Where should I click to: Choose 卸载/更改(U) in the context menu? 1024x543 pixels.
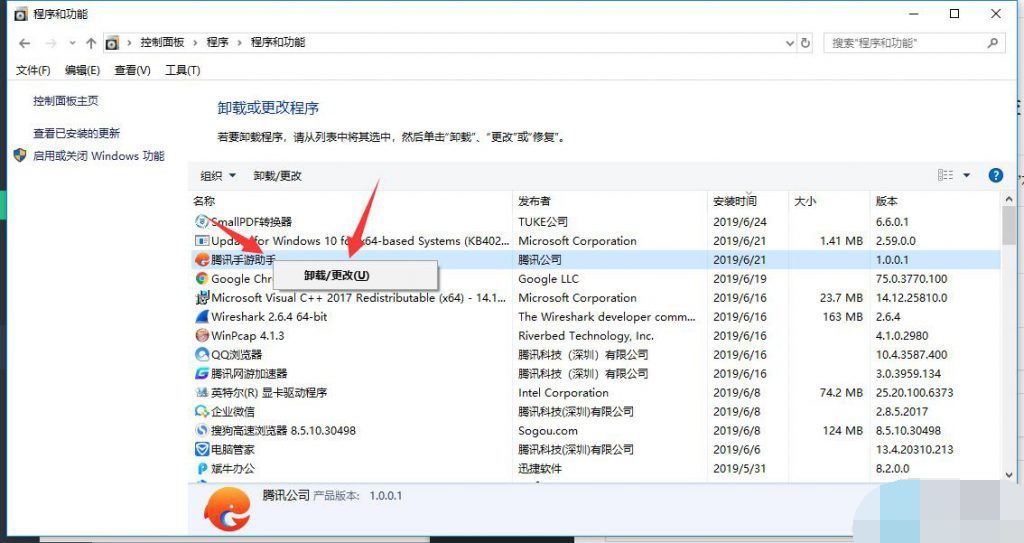coord(337,275)
